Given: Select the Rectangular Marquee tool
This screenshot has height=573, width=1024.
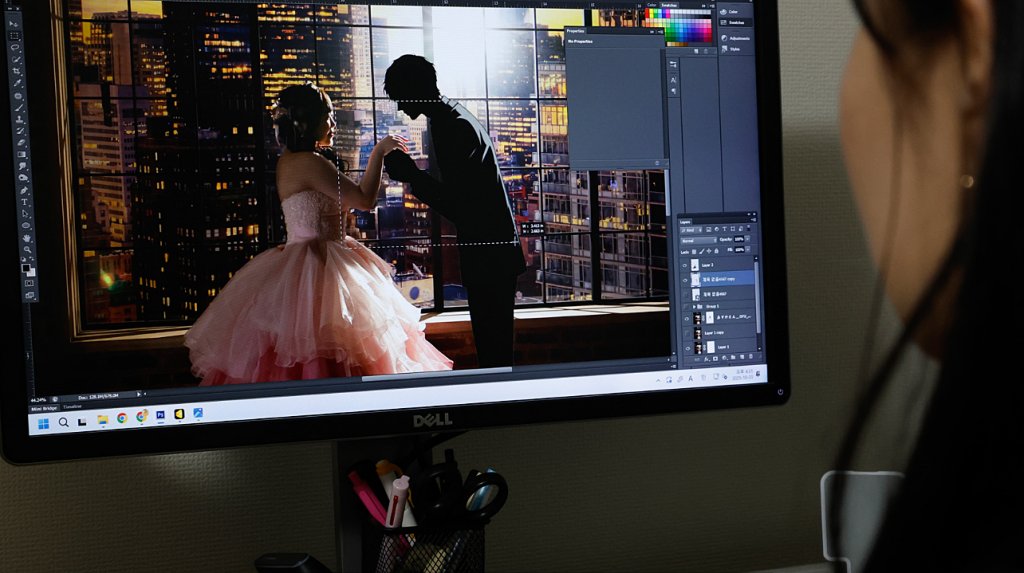Looking at the screenshot, I should [x=14, y=35].
